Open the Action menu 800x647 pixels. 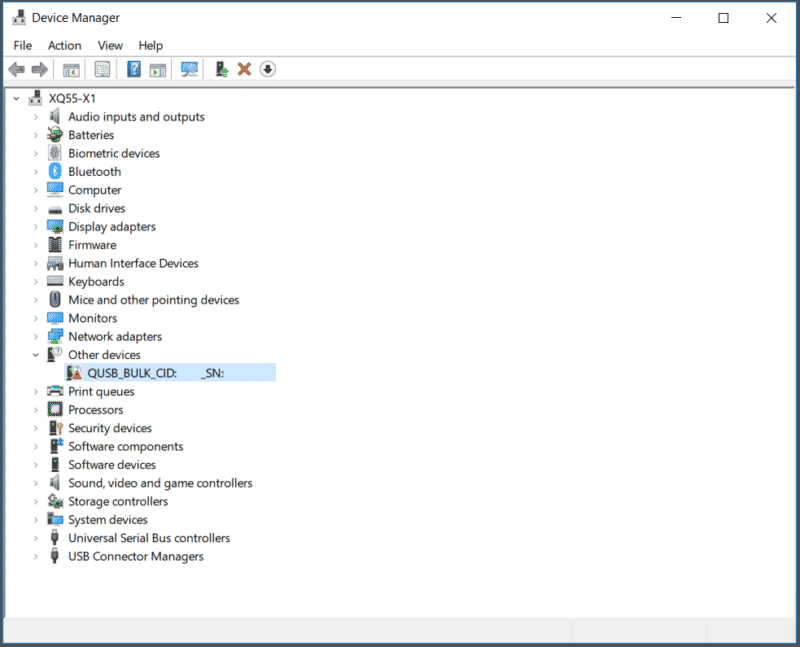tap(65, 45)
